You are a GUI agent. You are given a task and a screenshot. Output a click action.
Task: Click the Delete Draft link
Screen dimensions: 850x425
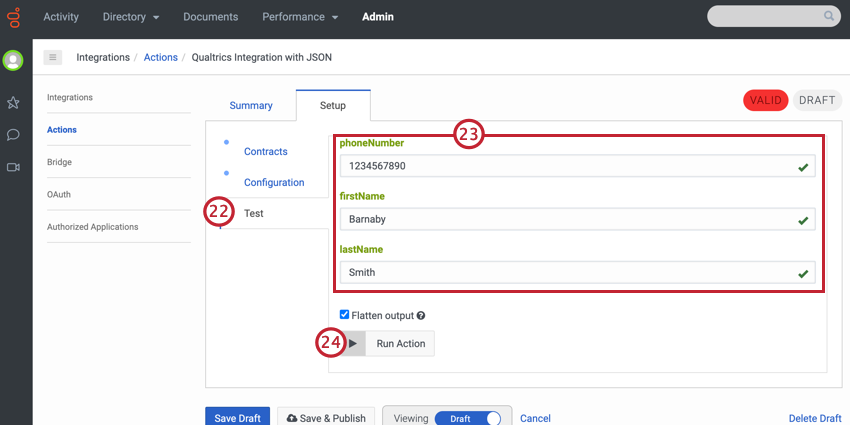coord(815,418)
